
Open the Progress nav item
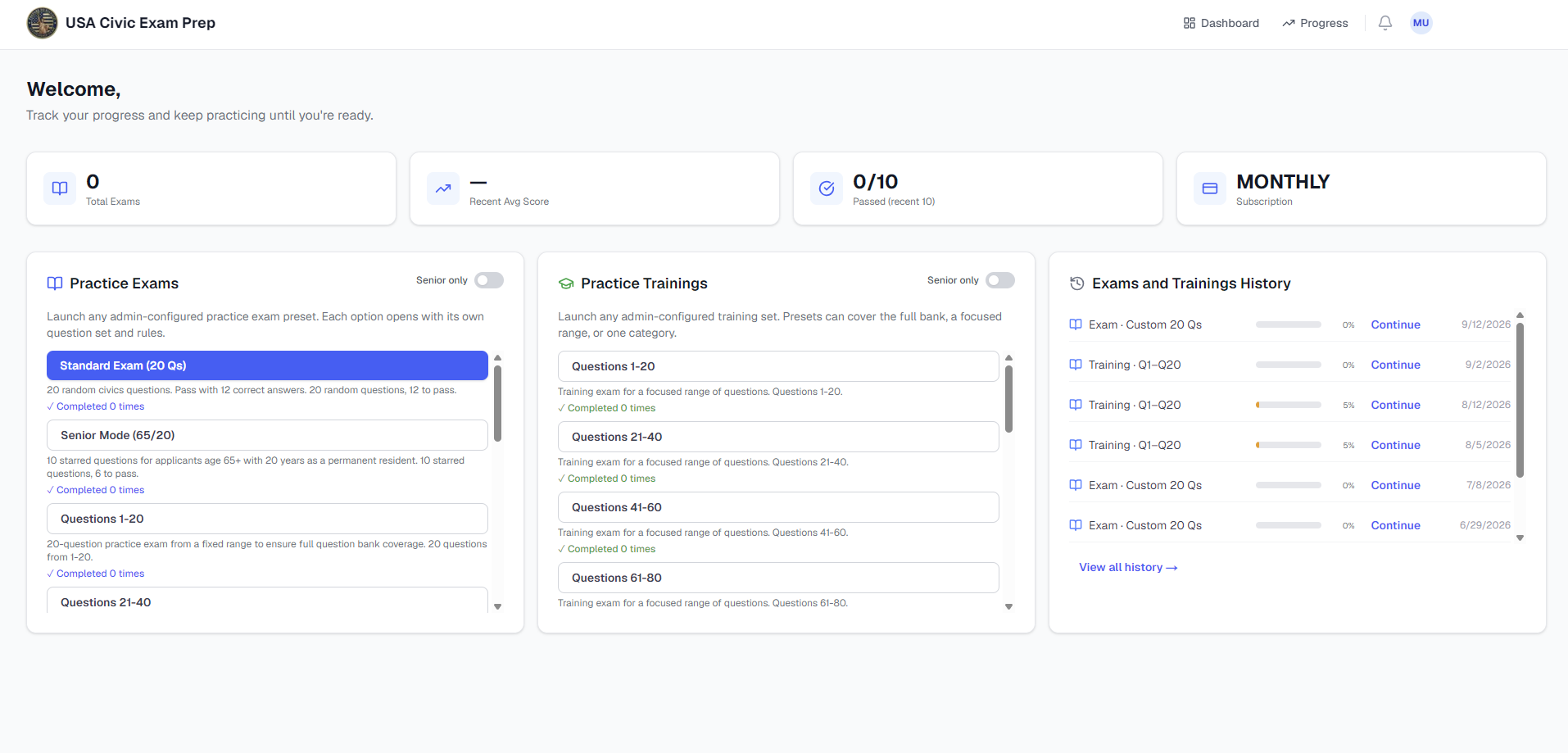point(1315,23)
